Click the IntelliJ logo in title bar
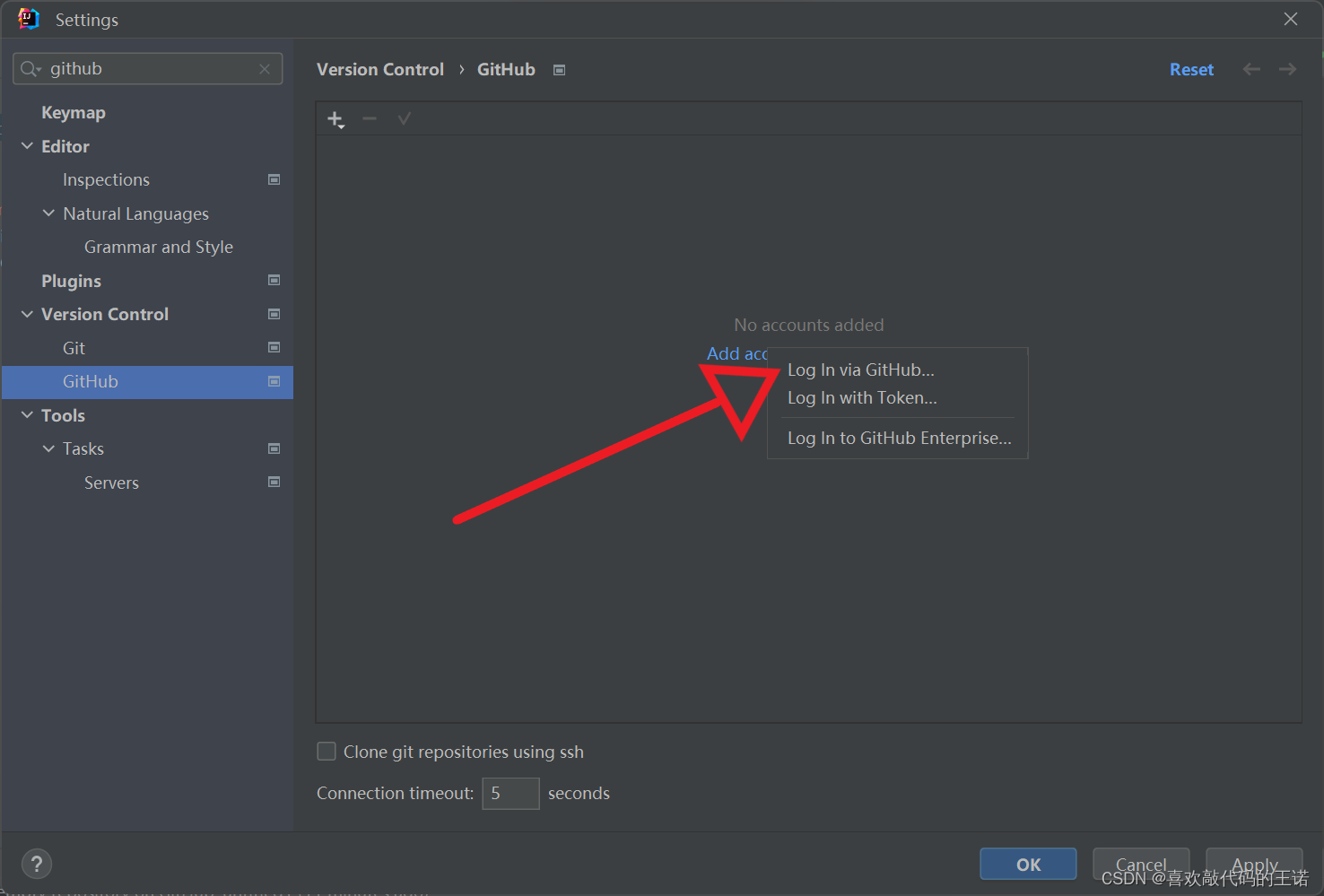The image size is (1324, 896). point(28,19)
